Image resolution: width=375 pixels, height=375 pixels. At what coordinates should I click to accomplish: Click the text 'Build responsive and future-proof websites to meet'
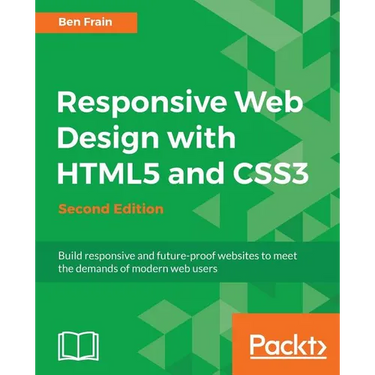click(178, 256)
